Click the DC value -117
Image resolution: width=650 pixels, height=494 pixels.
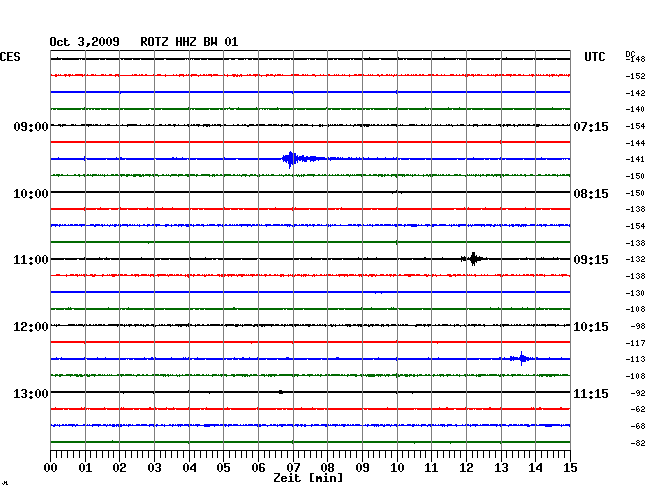636,343
